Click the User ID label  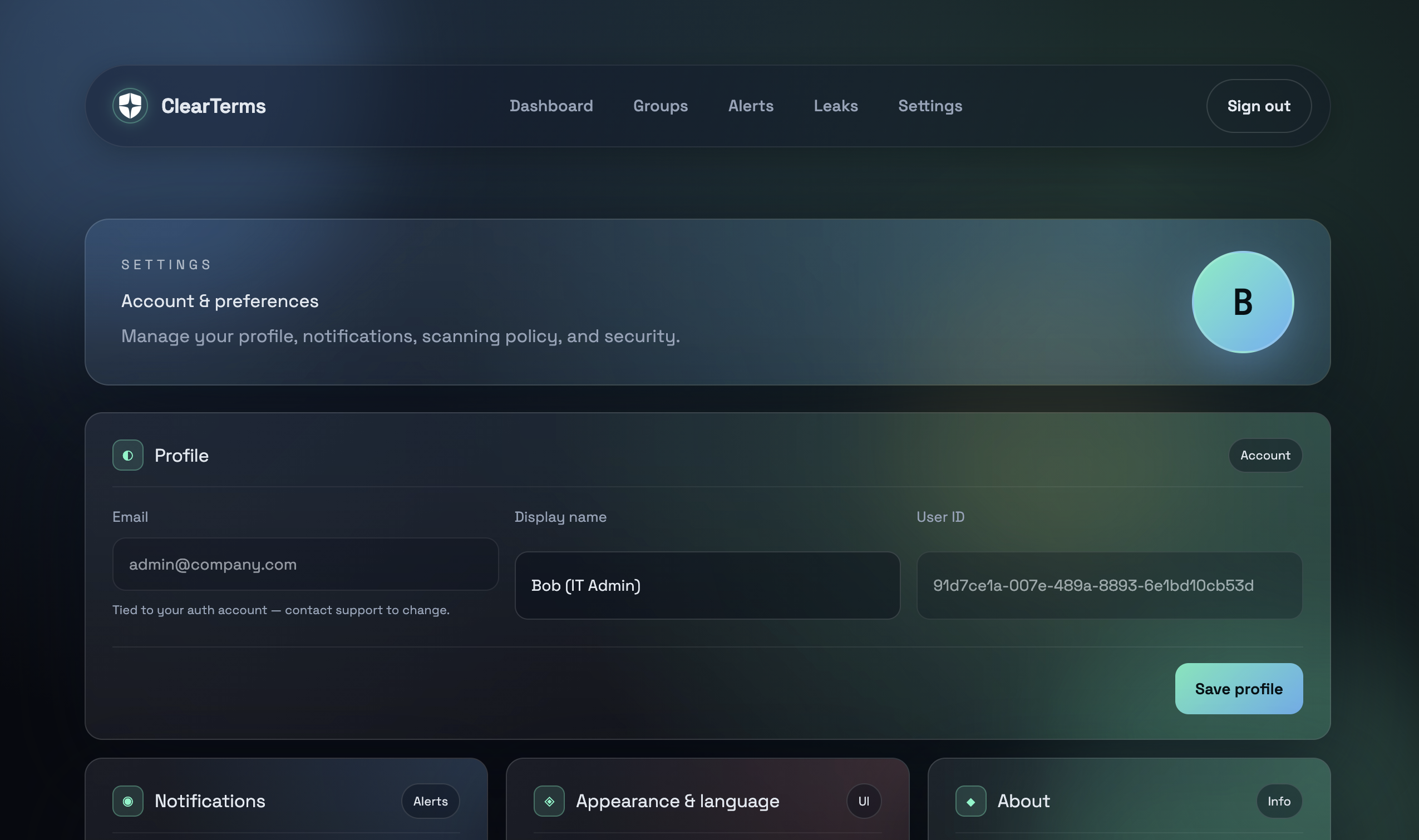point(940,517)
